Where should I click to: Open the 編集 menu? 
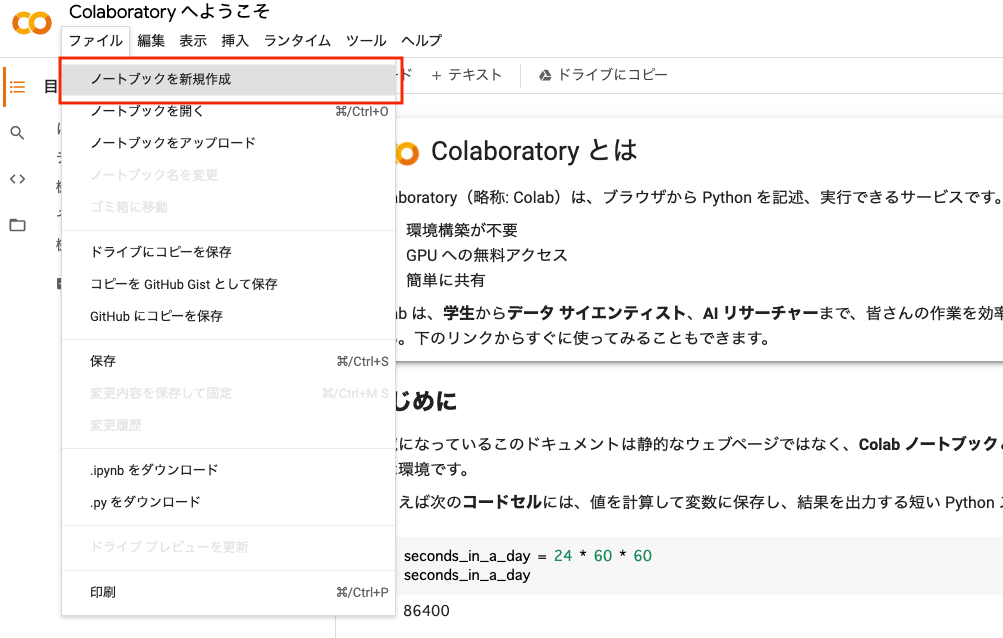pos(151,41)
